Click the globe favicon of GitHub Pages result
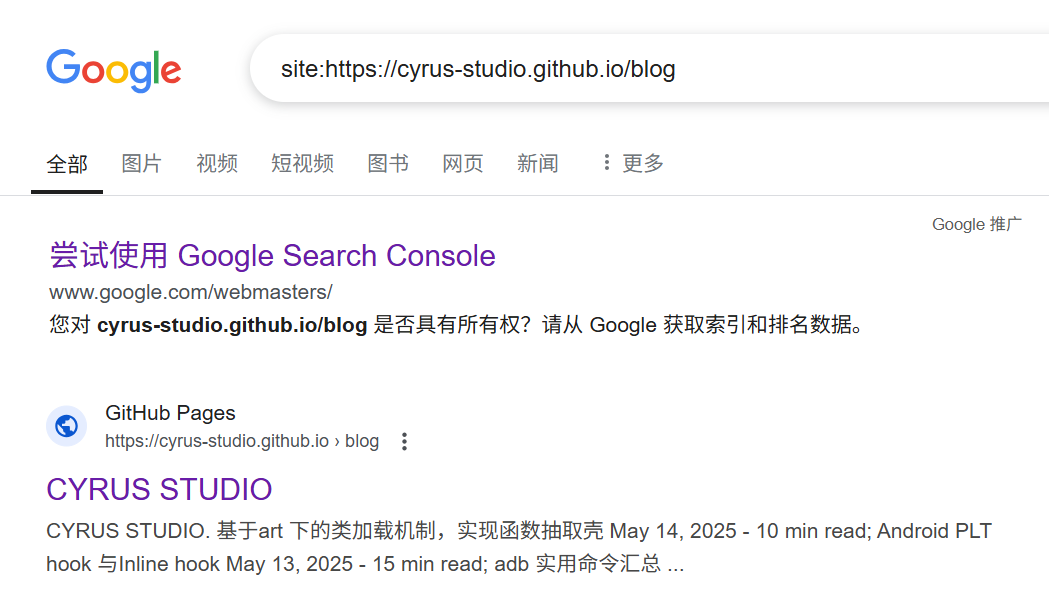The height and width of the screenshot is (615, 1049). tap(66, 426)
